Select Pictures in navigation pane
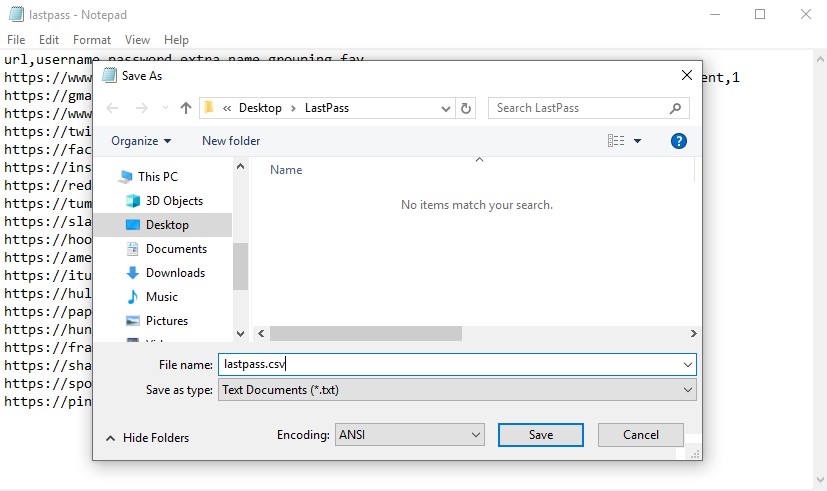This screenshot has height=491, width=827. pyautogui.click(x=167, y=321)
